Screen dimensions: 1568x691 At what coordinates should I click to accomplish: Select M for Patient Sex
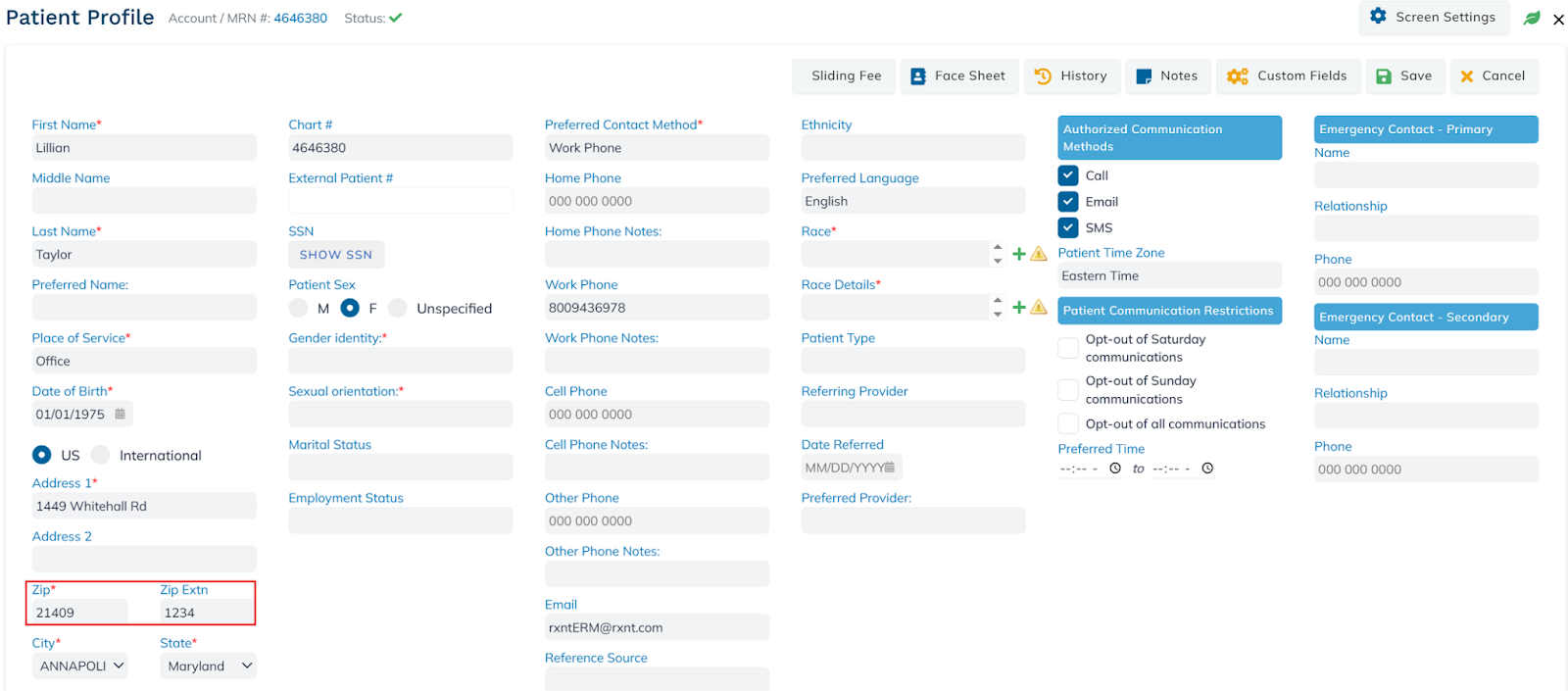[299, 308]
